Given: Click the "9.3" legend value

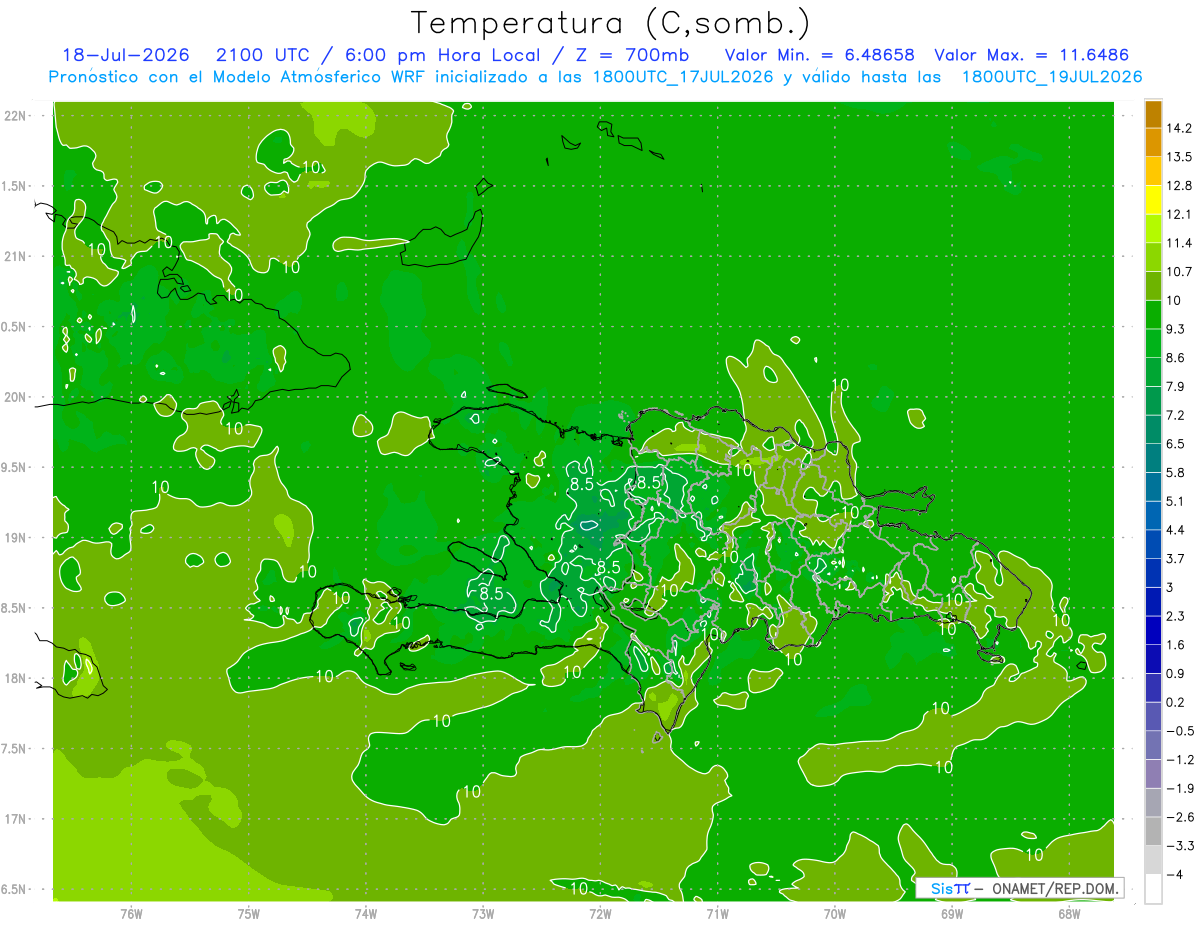Looking at the screenshot, I should (1176, 329).
